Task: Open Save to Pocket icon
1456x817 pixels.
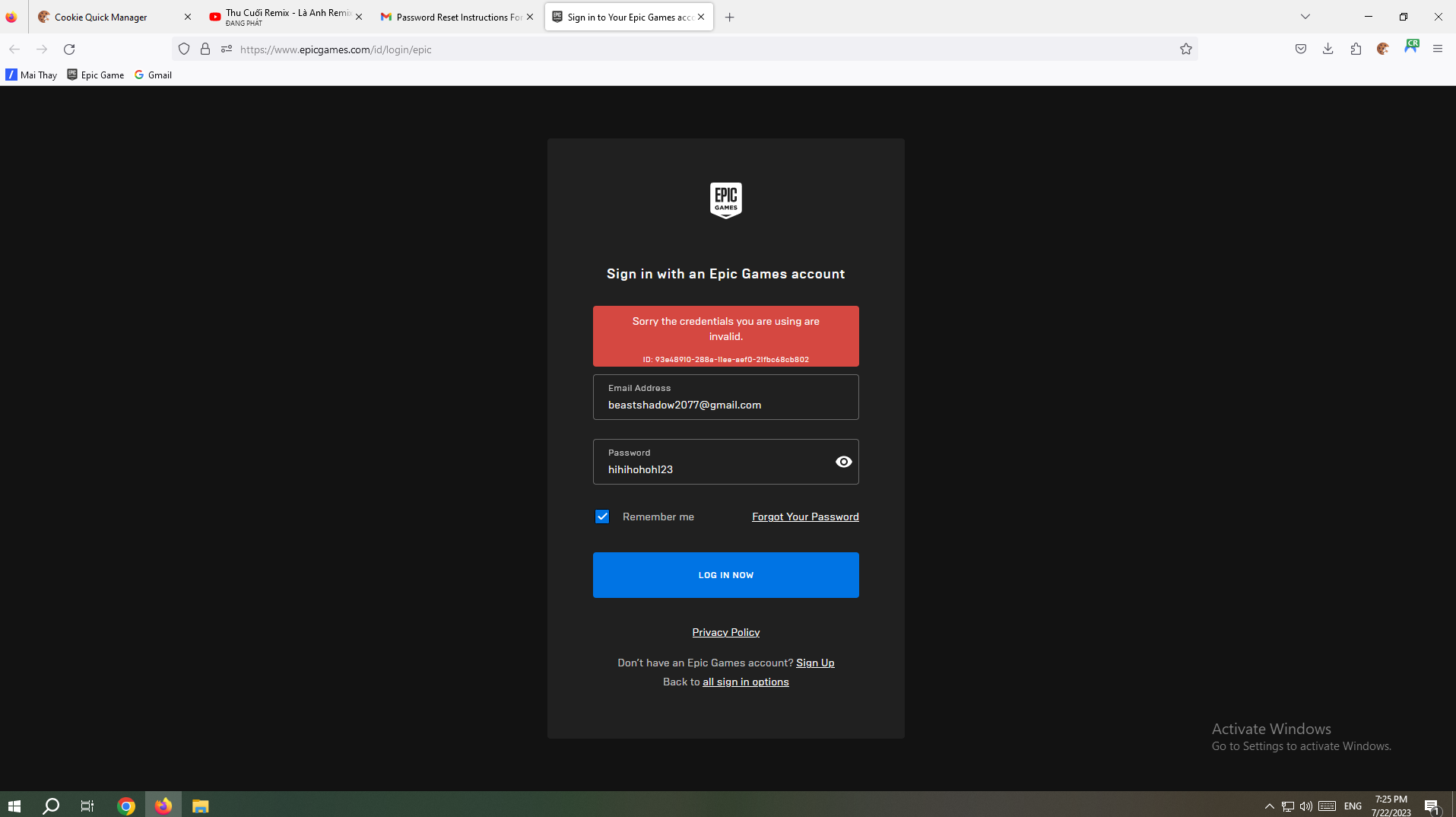Action: [x=1301, y=49]
